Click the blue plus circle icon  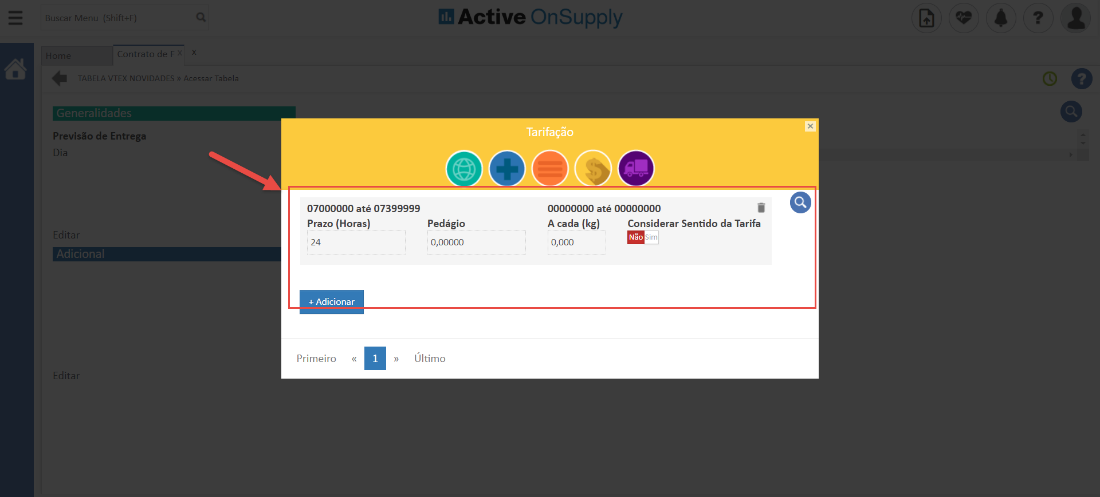pos(507,169)
